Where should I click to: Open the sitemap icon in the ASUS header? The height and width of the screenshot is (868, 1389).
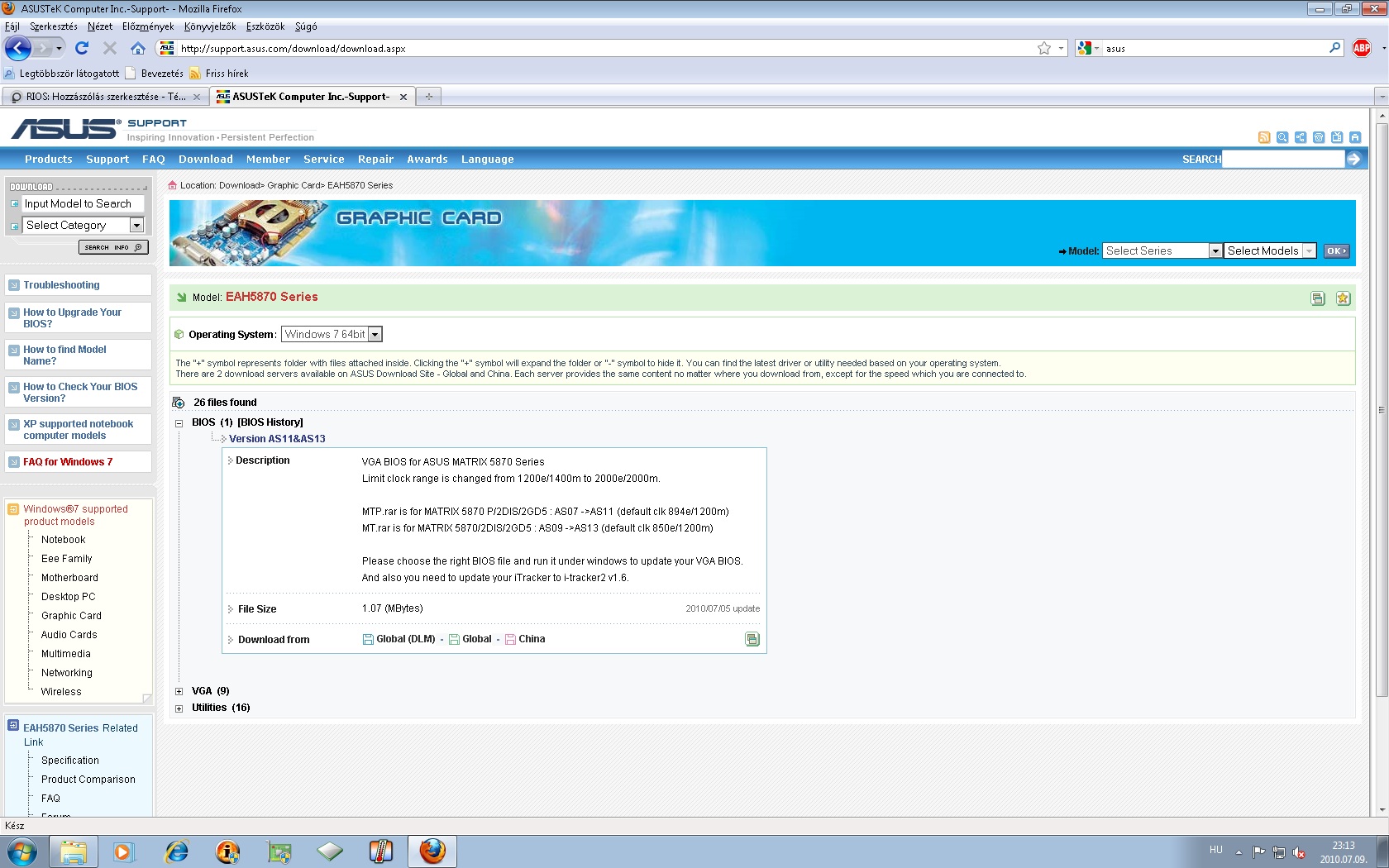tap(1301, 137)
